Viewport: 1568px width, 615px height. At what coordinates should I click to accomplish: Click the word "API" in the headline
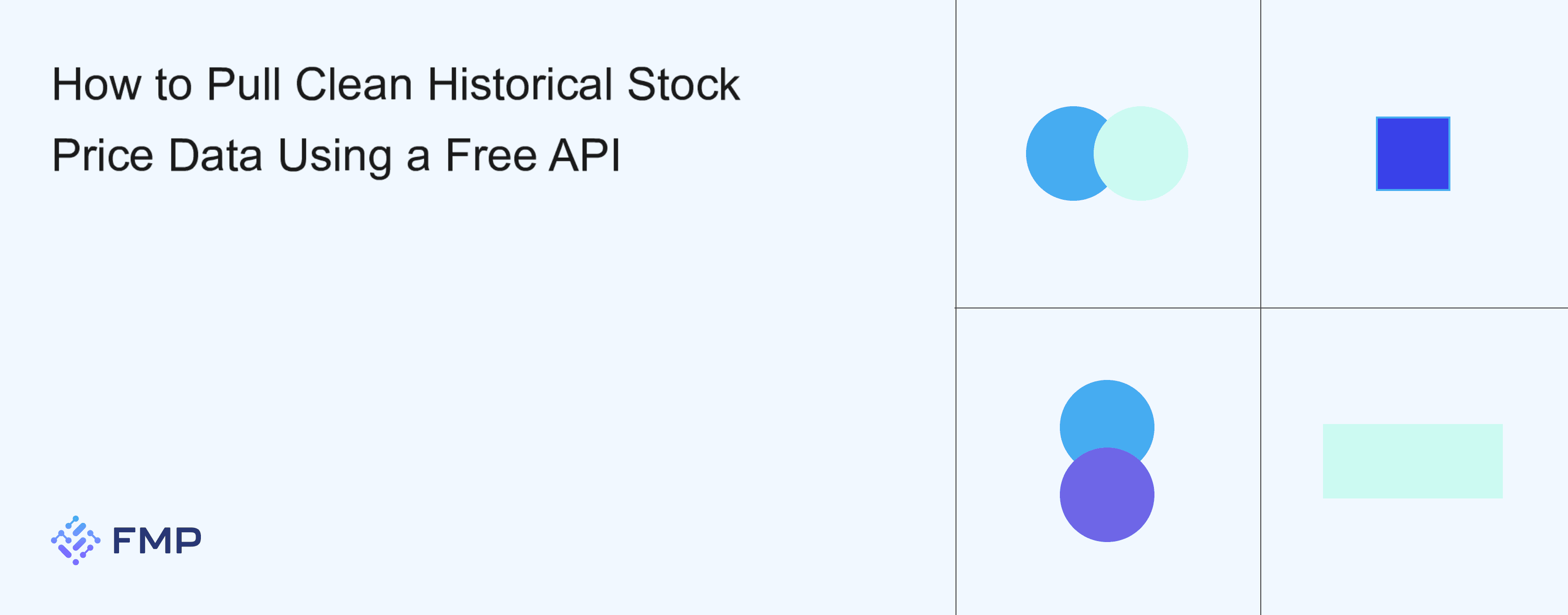pyautogui.click(x=585, y=156)
